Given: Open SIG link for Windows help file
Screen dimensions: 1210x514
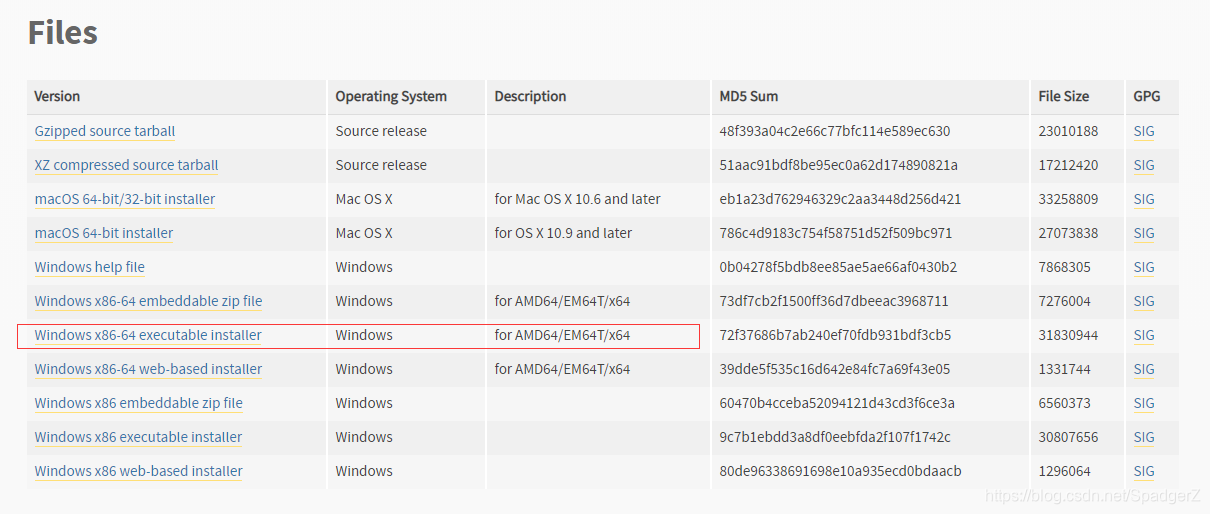Looking at the screenshot, I should click(1144, 267).
